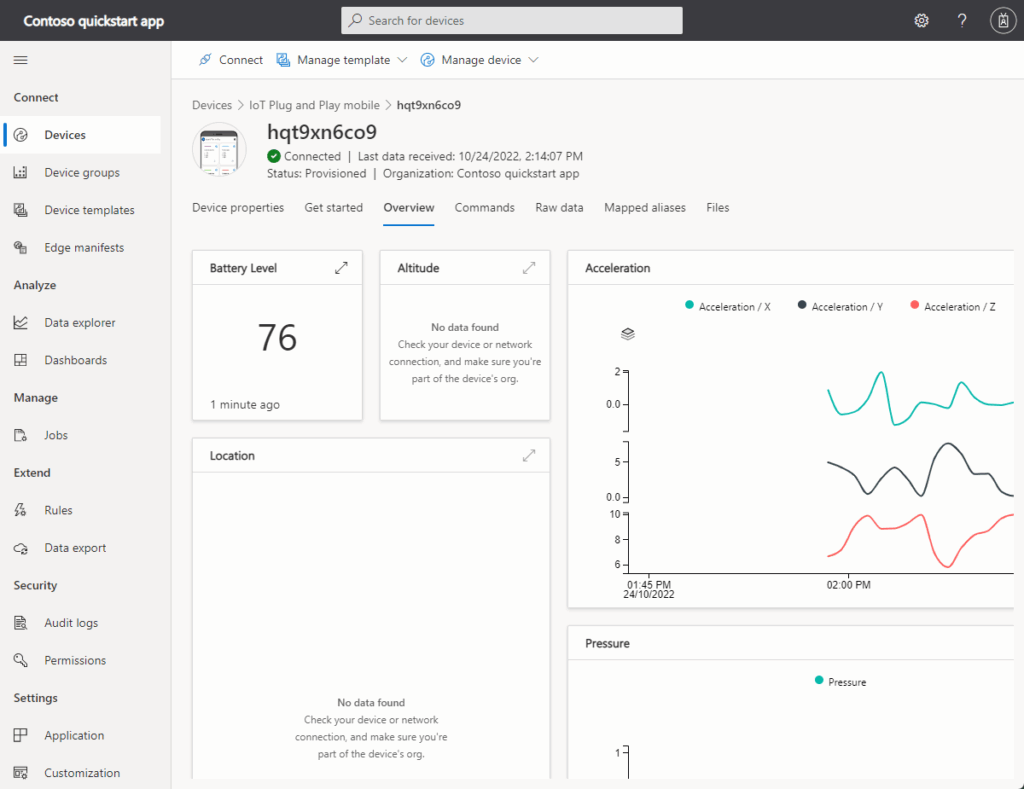Open the Manage template dropdown

[342, 60]
